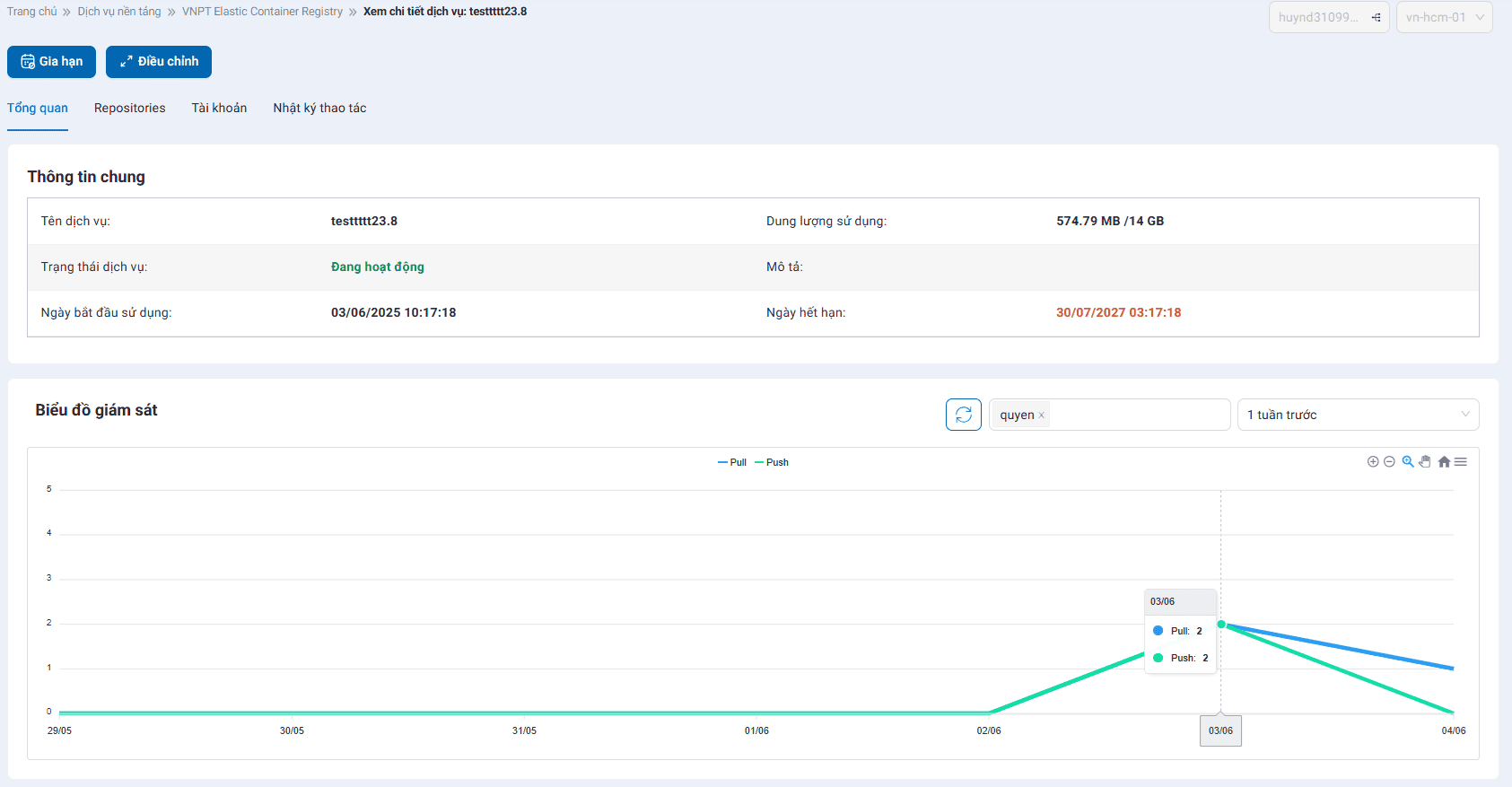The width and height of the screenshot is (1512, 787).
Task: Toggle the Pull series in legend
Action: (x=732, y=463)
